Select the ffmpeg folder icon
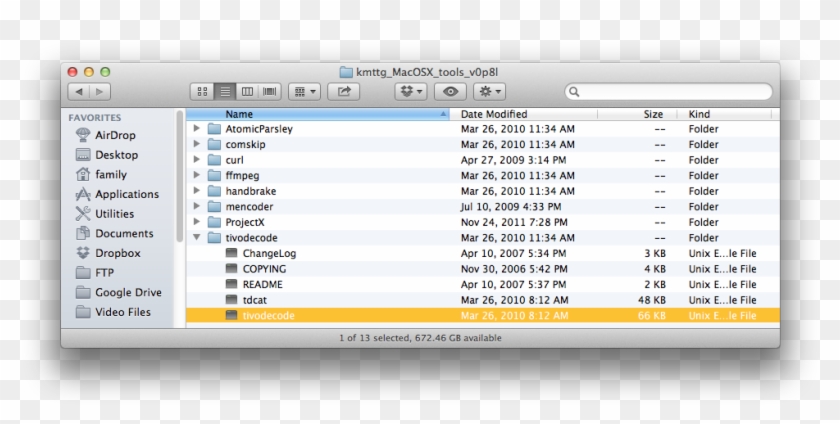Image resolution: width=840 pixels, height=424 pixels. click(214, 175)
